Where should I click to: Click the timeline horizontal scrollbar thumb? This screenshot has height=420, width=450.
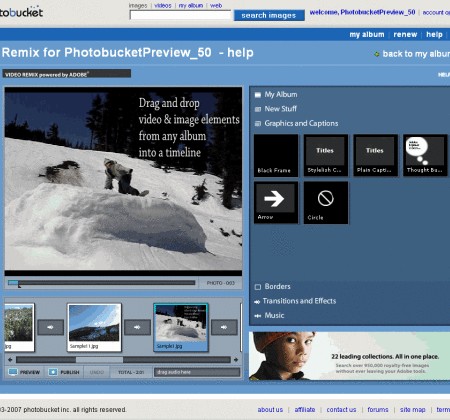(99, 360)
